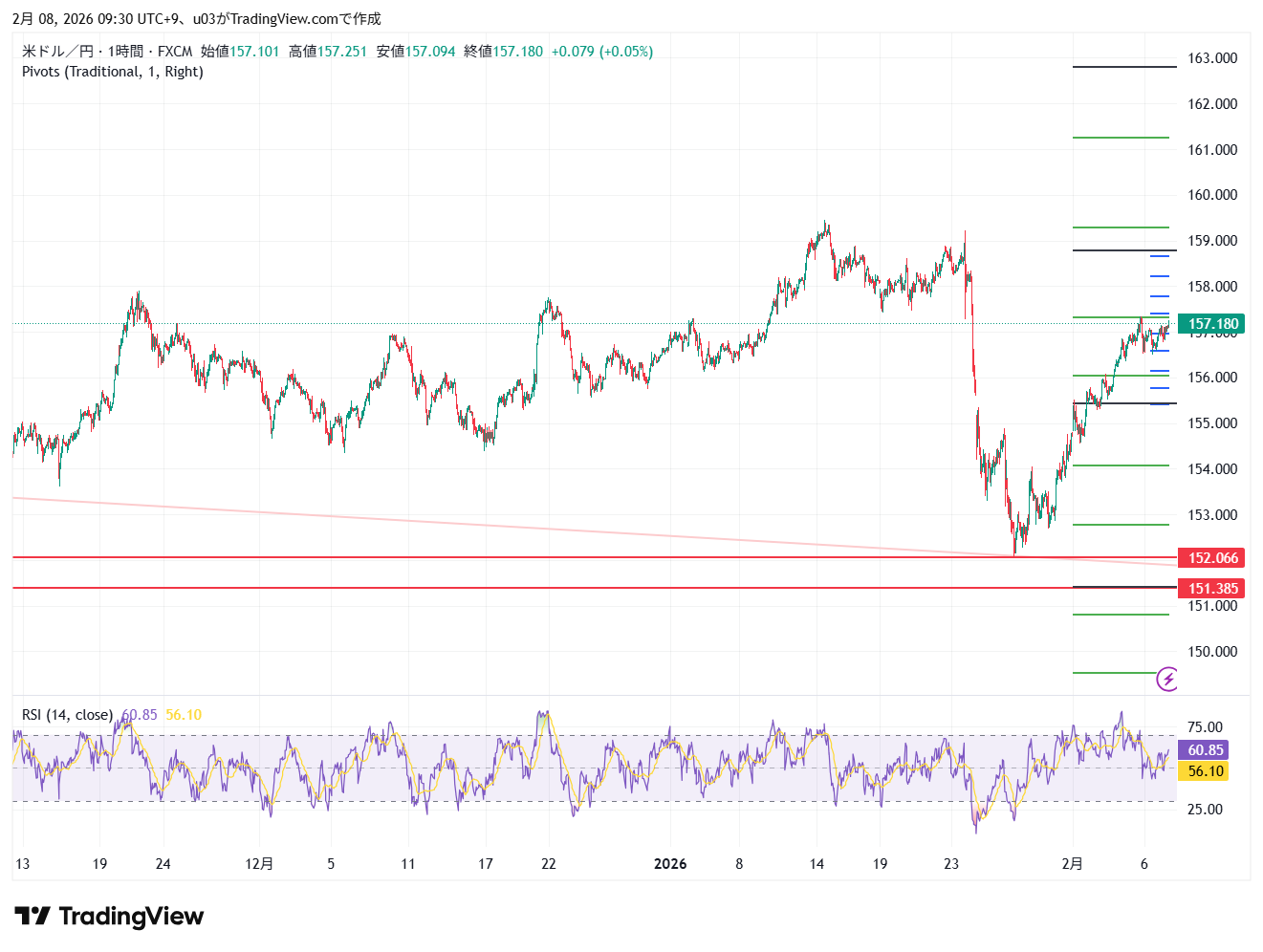Select the red 151.385 price line label
The image size is (1263, 952).
[1211, 589]
